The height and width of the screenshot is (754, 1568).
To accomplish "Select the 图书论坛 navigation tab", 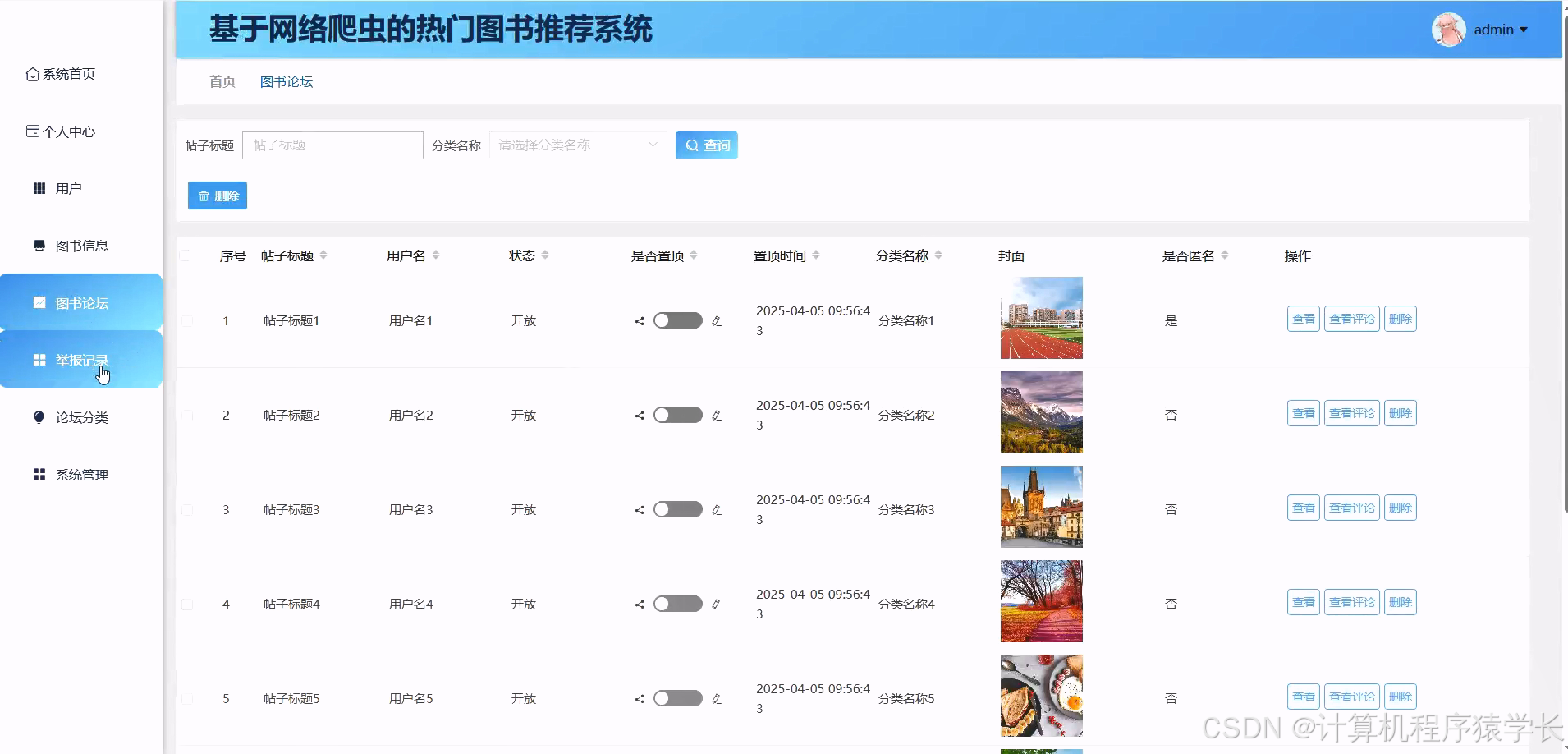I will (286, 81).
